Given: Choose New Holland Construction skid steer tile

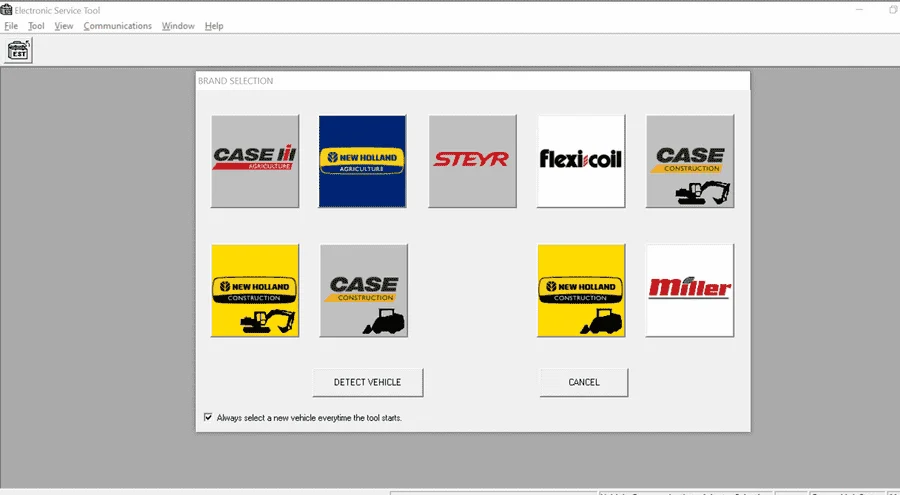Looking at the screenshot, I should click(581, 290).
